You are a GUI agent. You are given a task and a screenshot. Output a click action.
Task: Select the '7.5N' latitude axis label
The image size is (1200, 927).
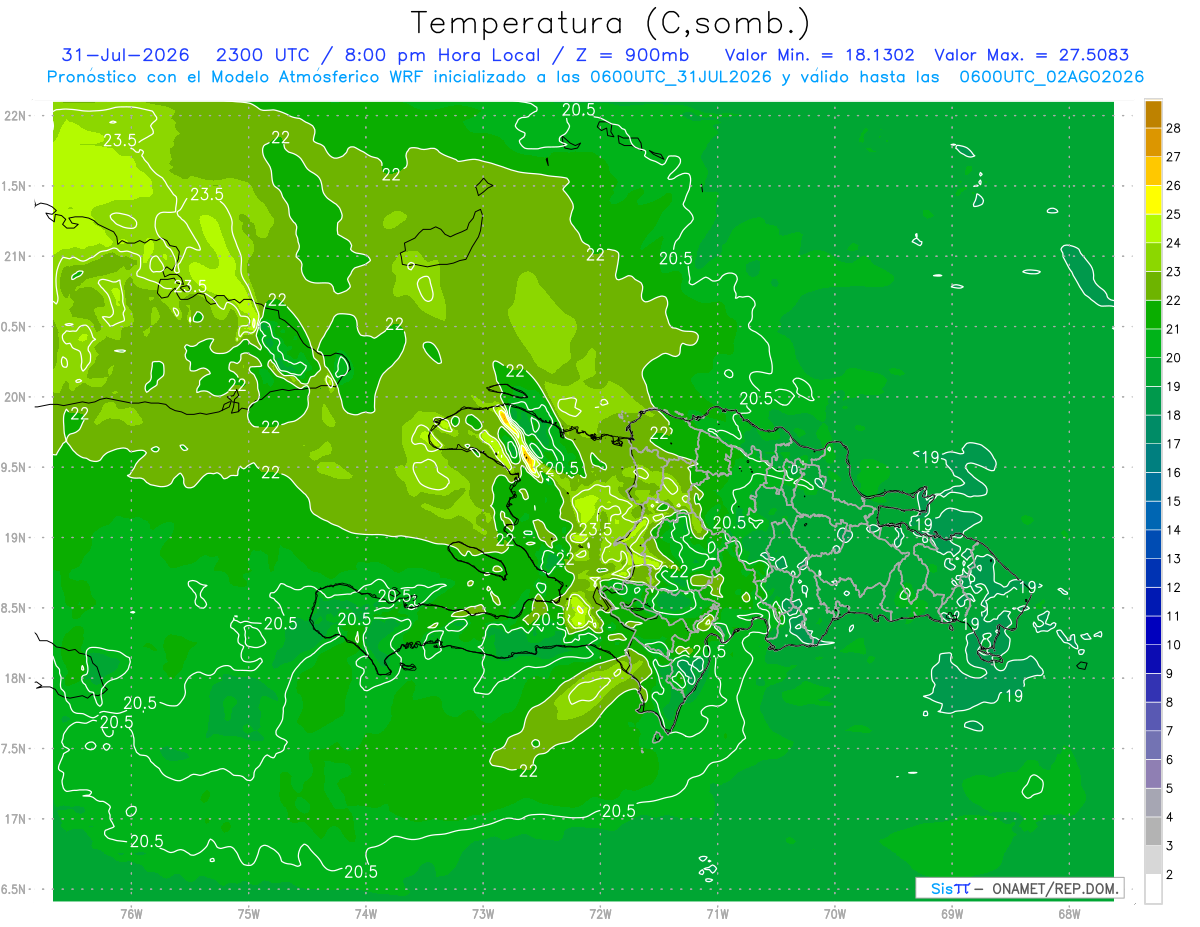coord(14,749)
